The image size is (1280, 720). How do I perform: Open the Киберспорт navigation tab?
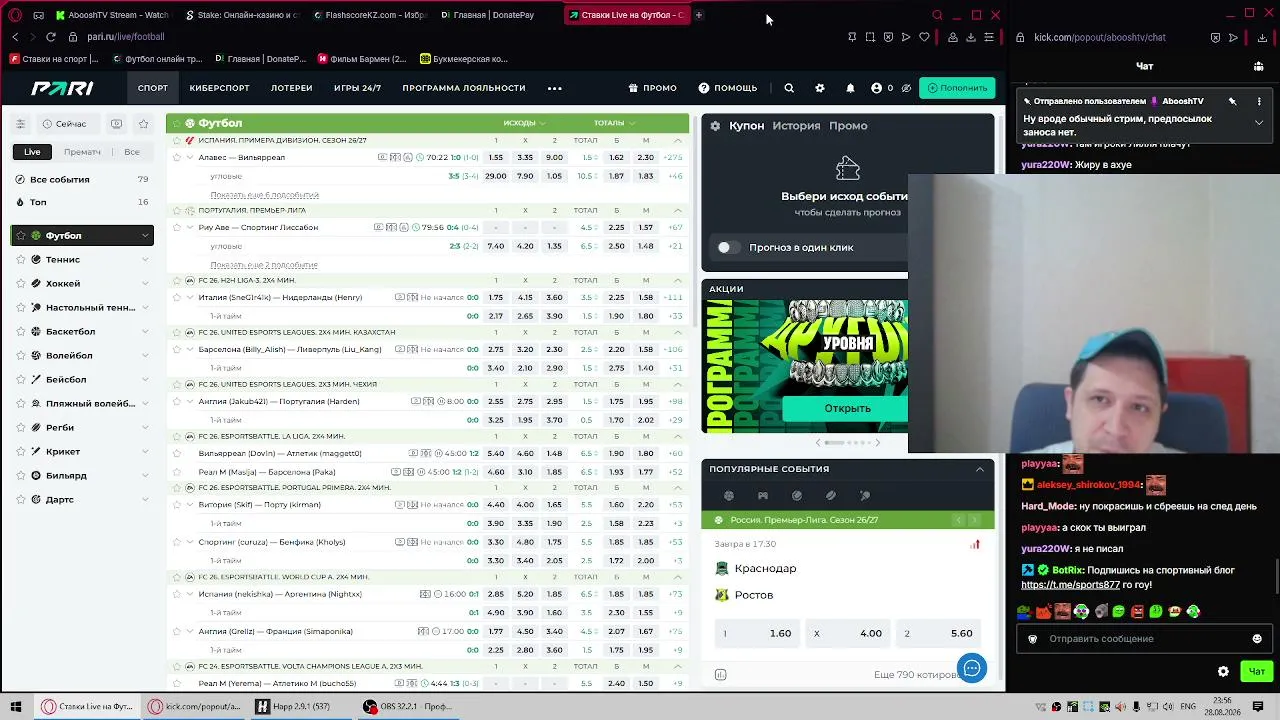[219, 88]
